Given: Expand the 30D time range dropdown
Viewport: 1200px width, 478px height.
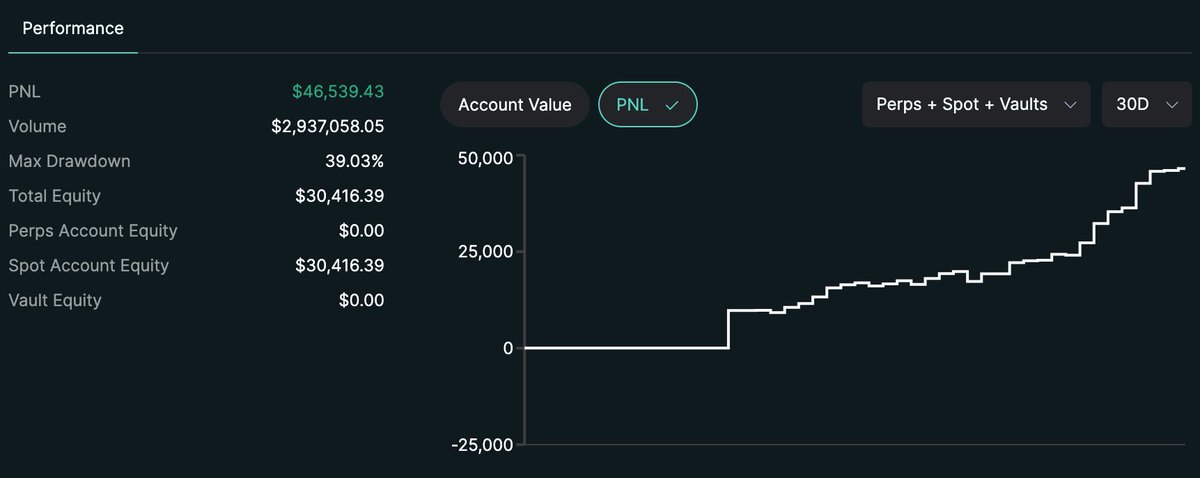Looking at the screenshot, I should pyautogui.click(x=1147, y=104).
